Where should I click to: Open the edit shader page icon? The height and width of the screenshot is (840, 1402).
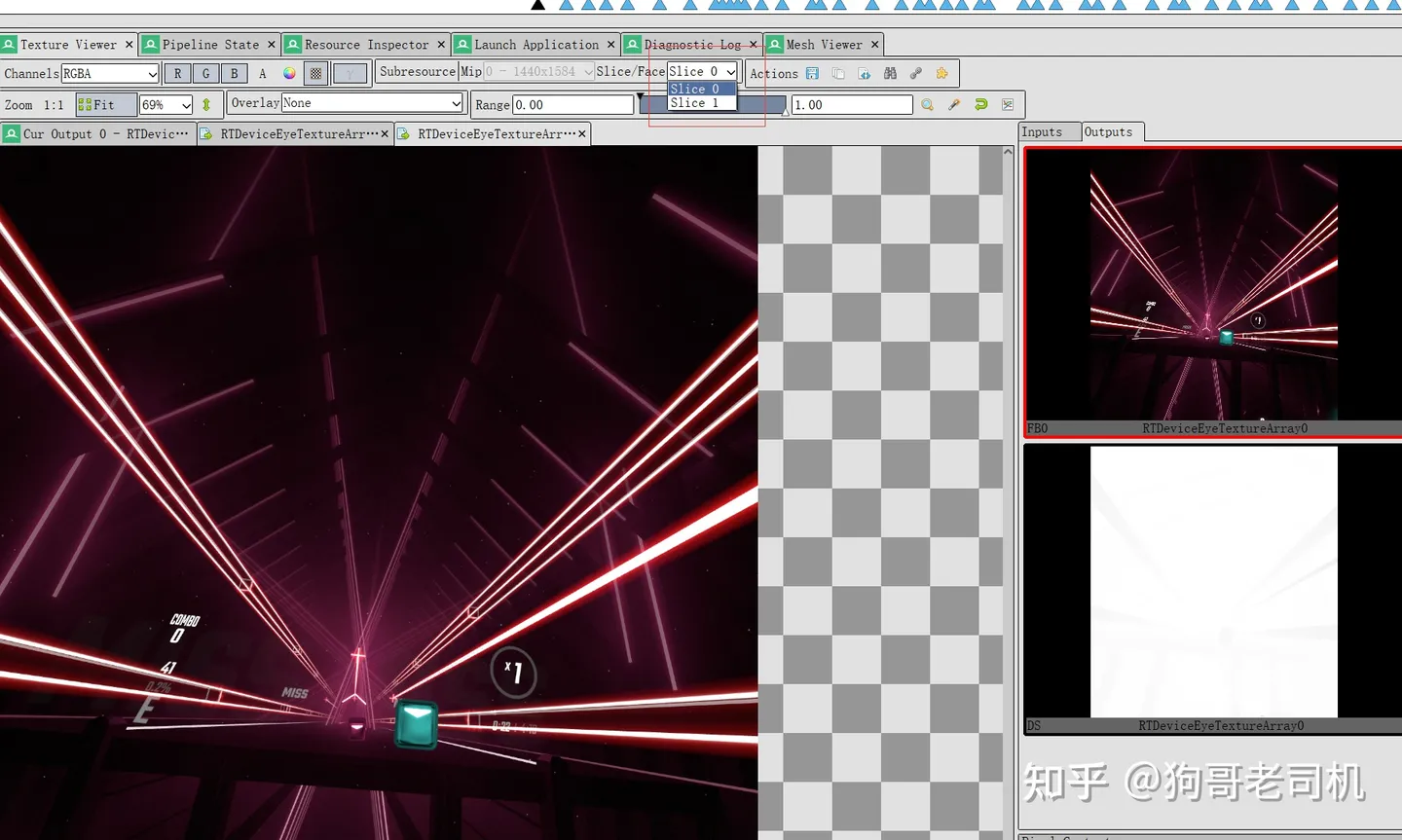[864, 73]
